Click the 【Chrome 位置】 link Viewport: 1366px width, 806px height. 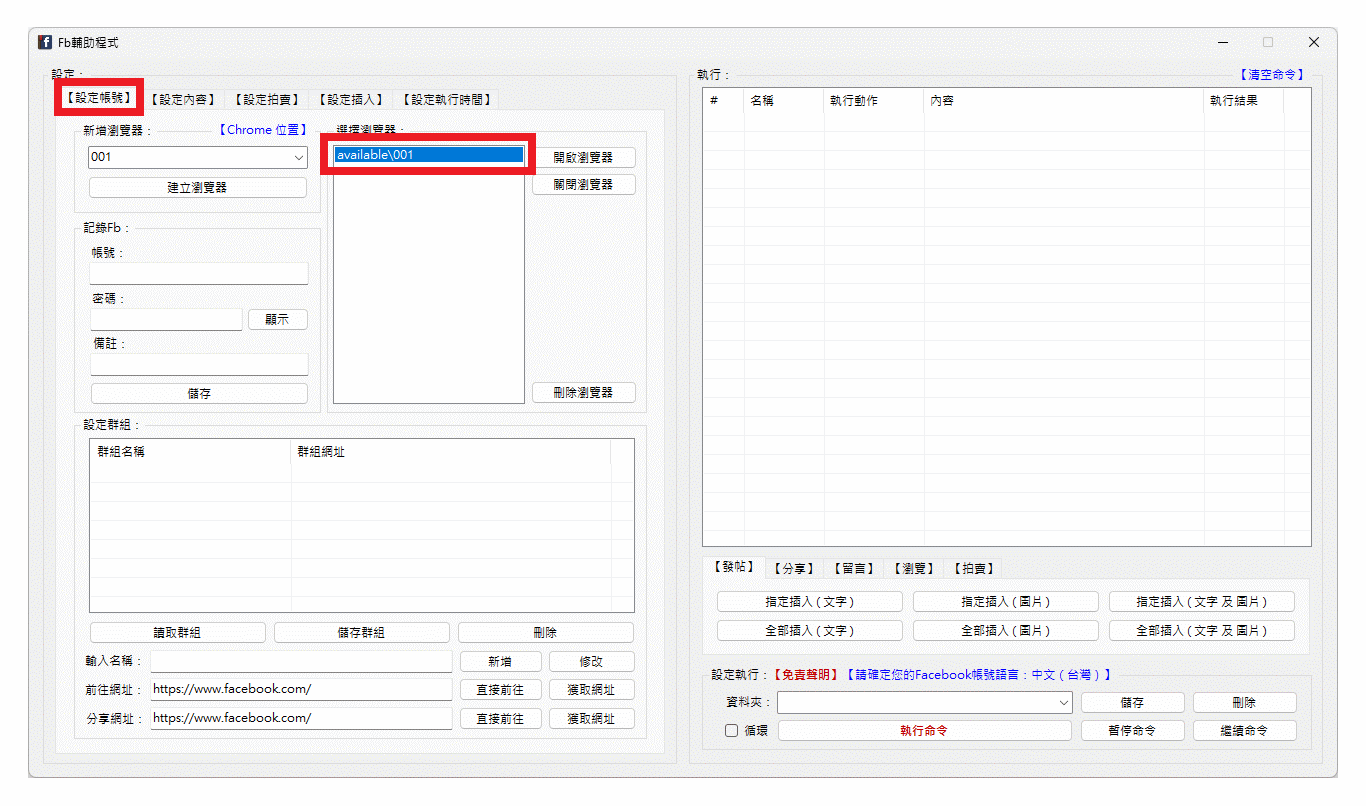tap(262, 129)
